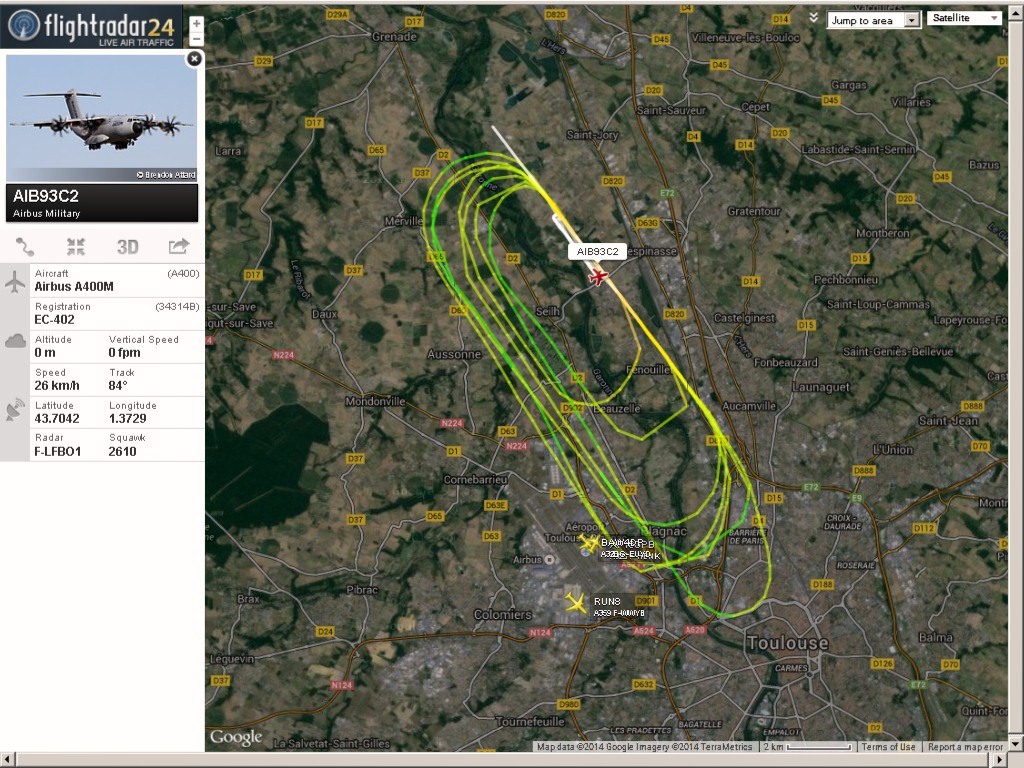The height and width of the screenshot is (768, 1024).
Task: Click the Pibrac town label
Action: (x=362, y=590)
